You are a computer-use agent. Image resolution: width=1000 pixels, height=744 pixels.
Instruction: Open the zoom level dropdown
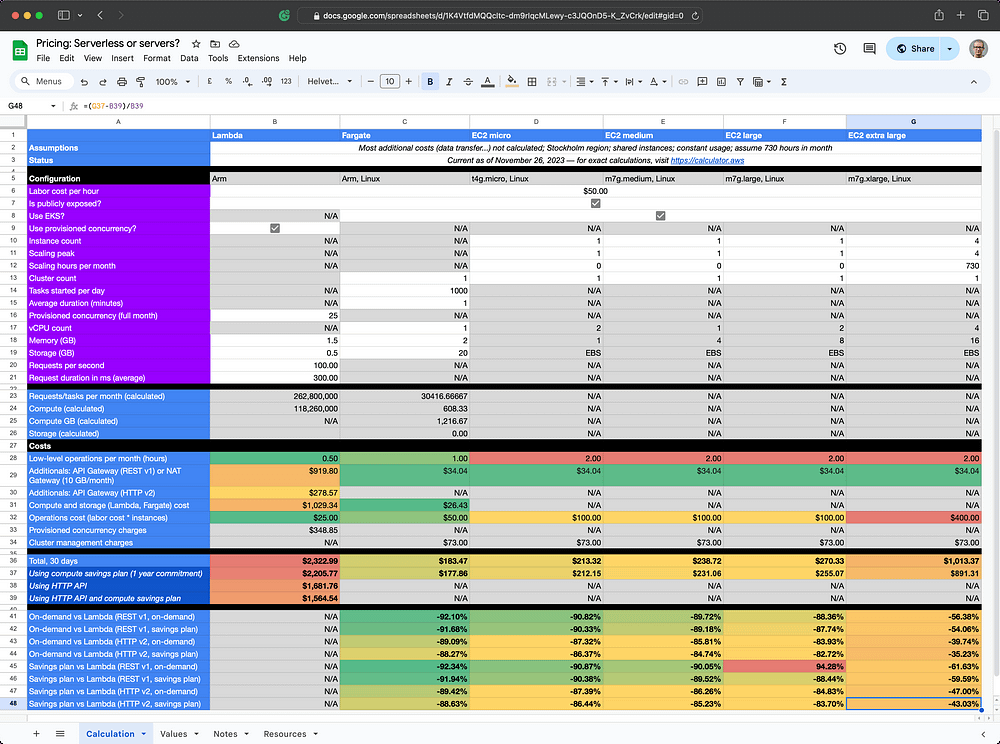pos(173,82)
